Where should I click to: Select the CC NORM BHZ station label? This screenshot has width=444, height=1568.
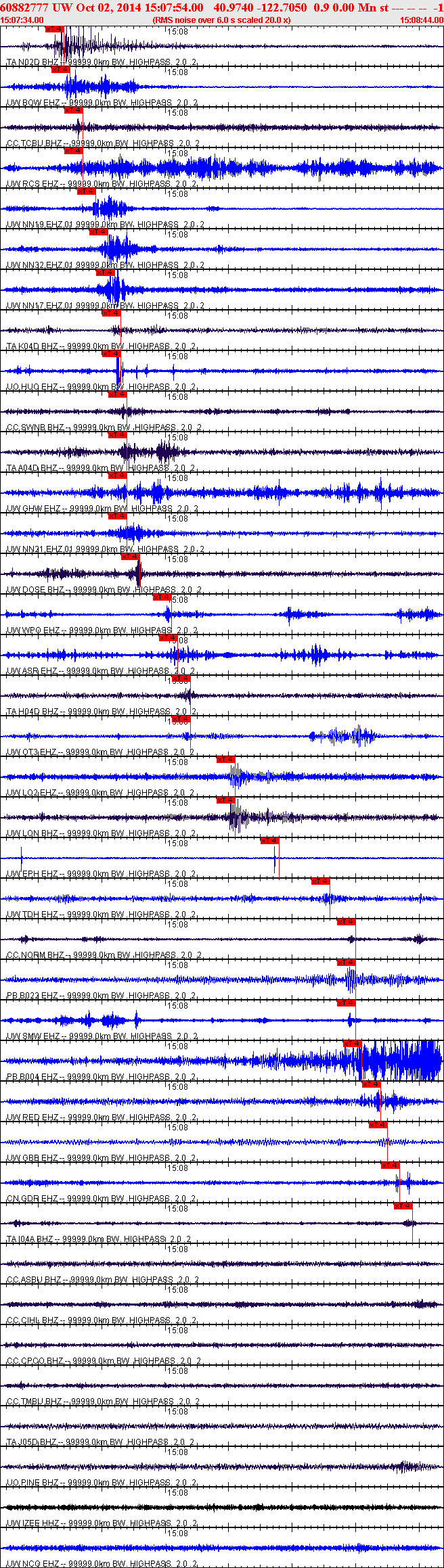pyautogui.click(x=105, y=955)
